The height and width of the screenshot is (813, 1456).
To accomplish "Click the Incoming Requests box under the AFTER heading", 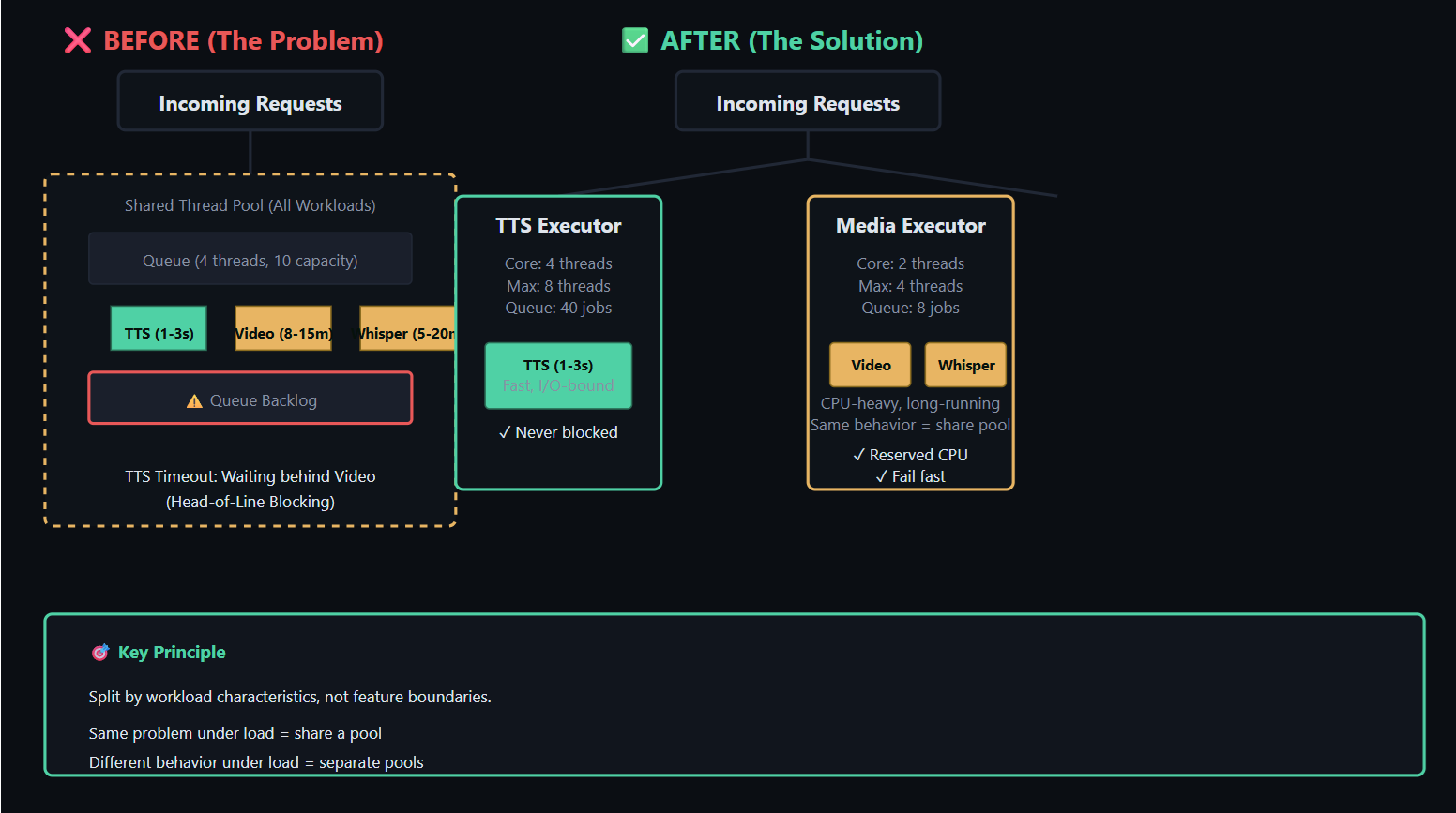I will click(x=808, y=101).
